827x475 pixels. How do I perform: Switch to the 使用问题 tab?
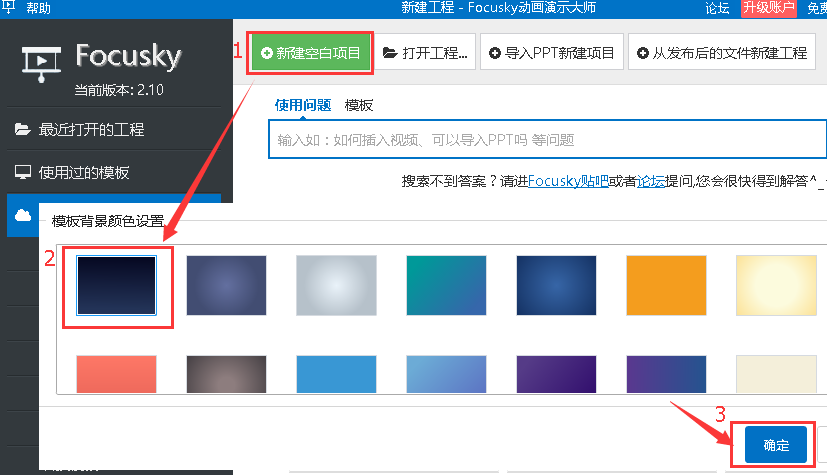click(x=303, y=105)
